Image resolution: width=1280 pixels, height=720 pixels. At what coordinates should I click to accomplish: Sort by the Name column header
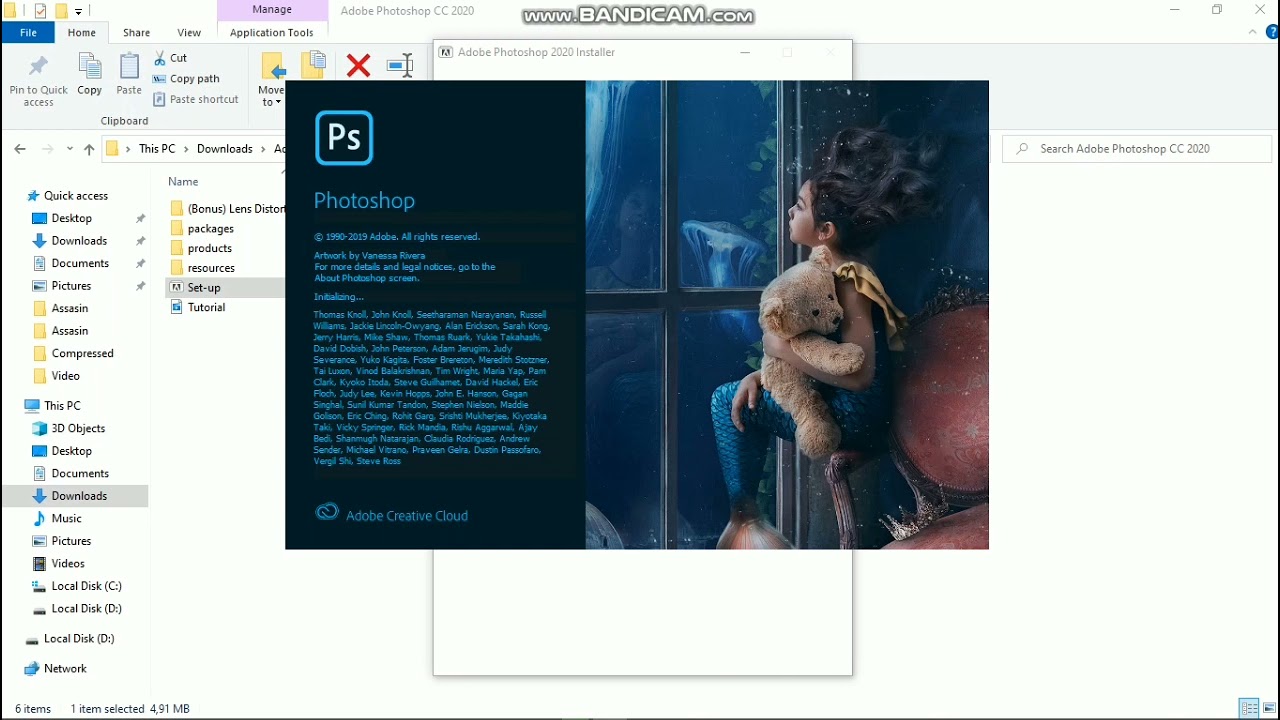tap(183, 182)
